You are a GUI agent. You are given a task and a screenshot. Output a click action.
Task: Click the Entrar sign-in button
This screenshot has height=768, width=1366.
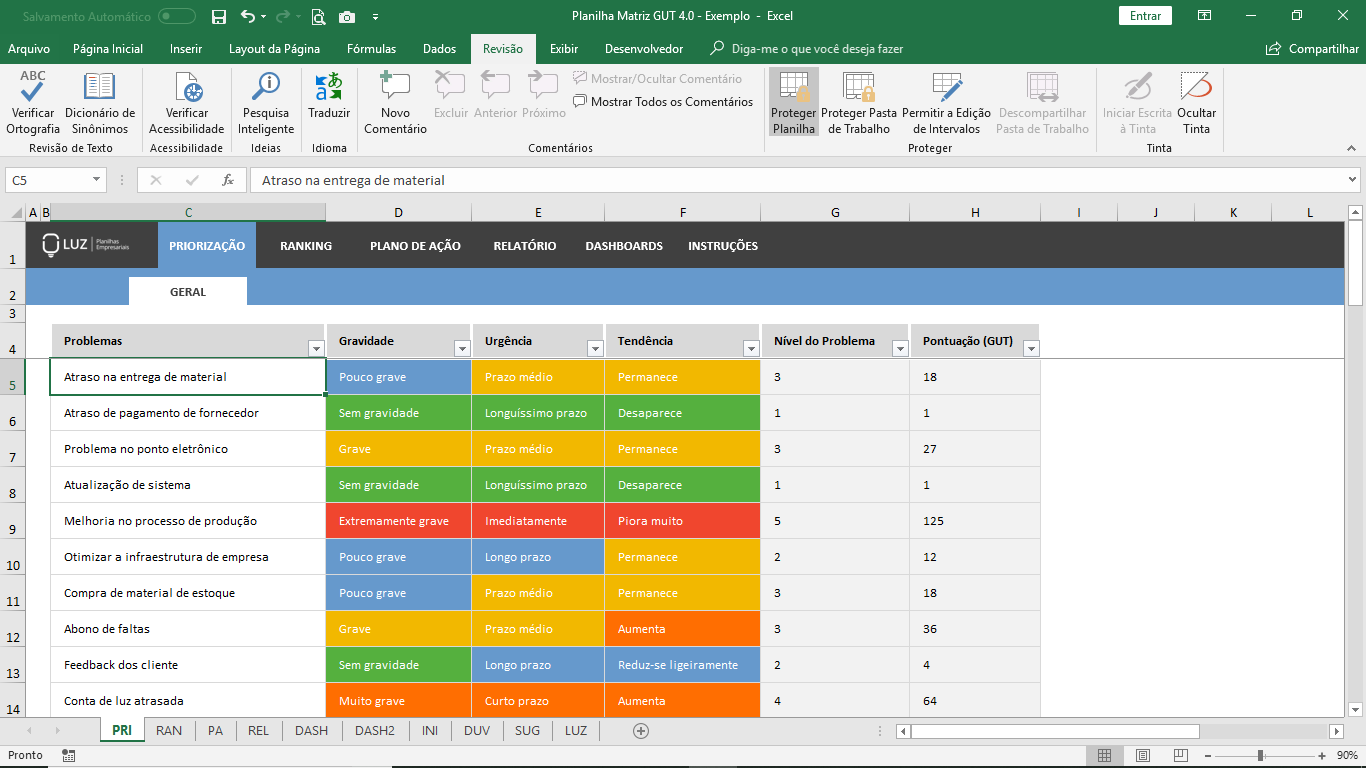coord(1145,16)
